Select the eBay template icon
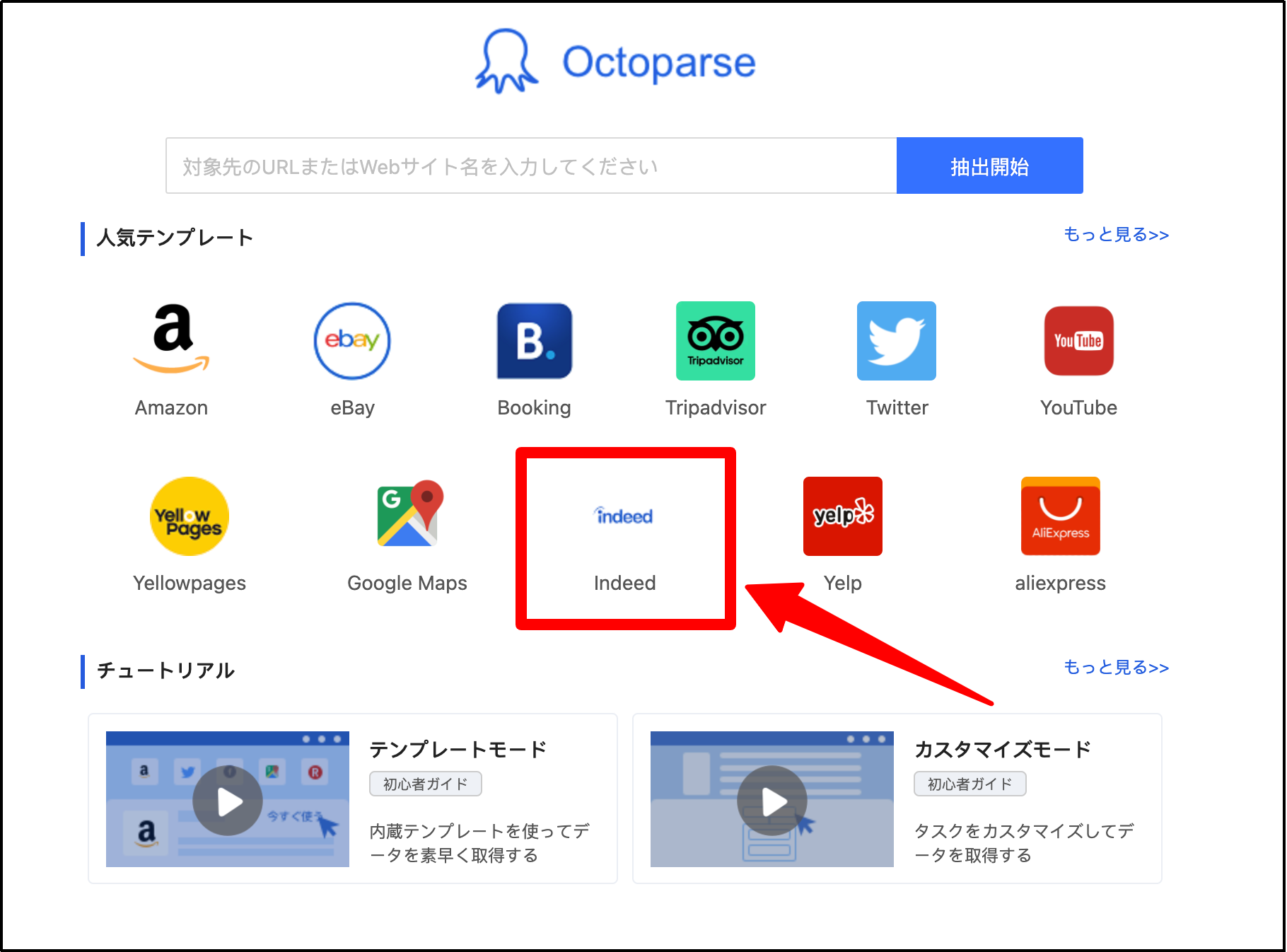 pyautogui.click(x=352, y=341)
